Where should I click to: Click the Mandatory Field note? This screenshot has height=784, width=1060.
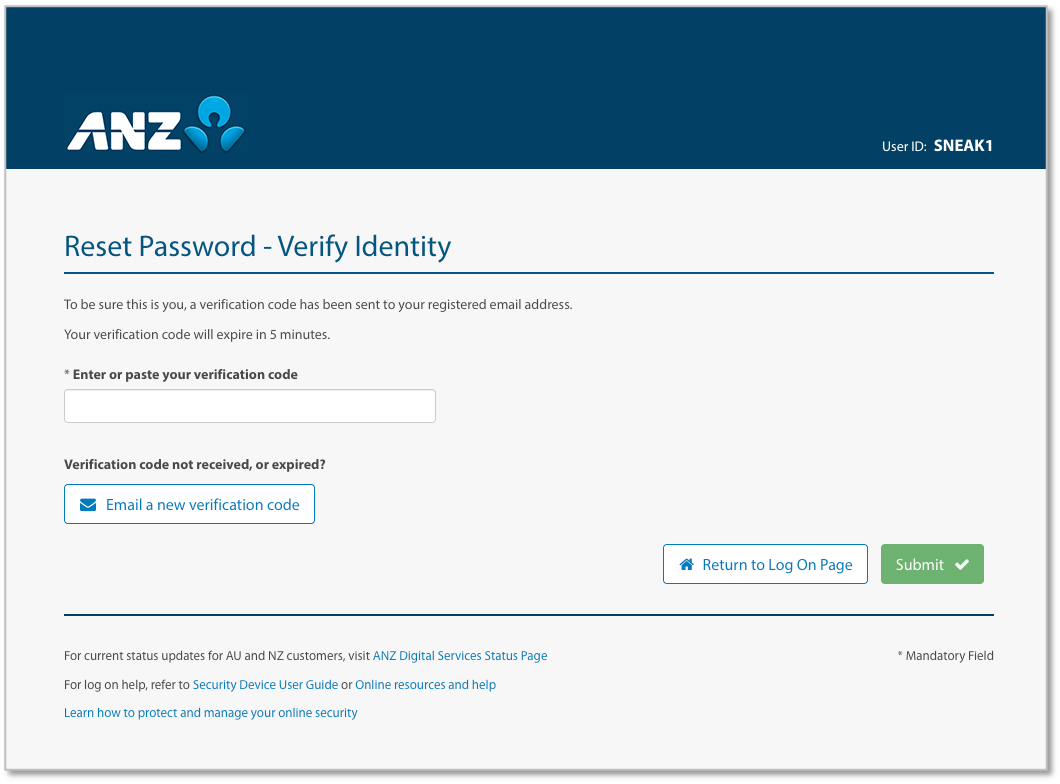(946, 656)
